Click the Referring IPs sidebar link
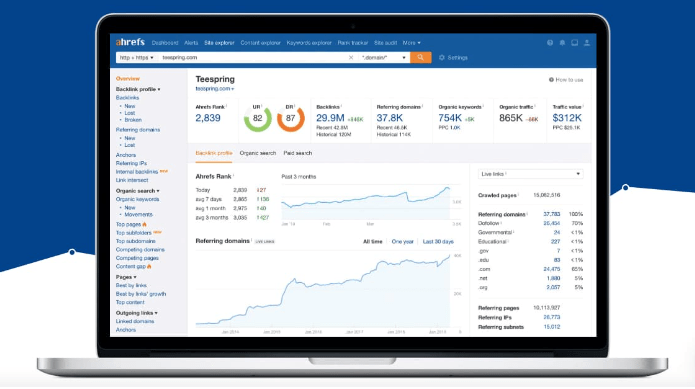Viewport: 695px width, 389px height. [x=131, y=163]
